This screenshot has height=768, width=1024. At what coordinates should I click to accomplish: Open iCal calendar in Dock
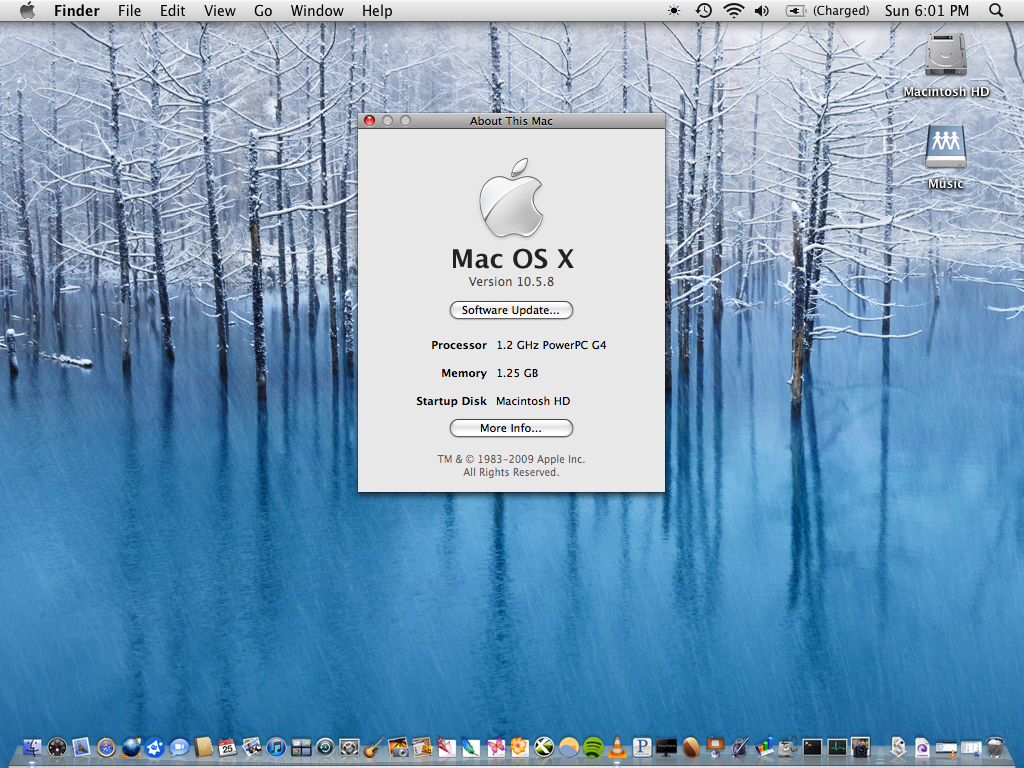point(227,747)
